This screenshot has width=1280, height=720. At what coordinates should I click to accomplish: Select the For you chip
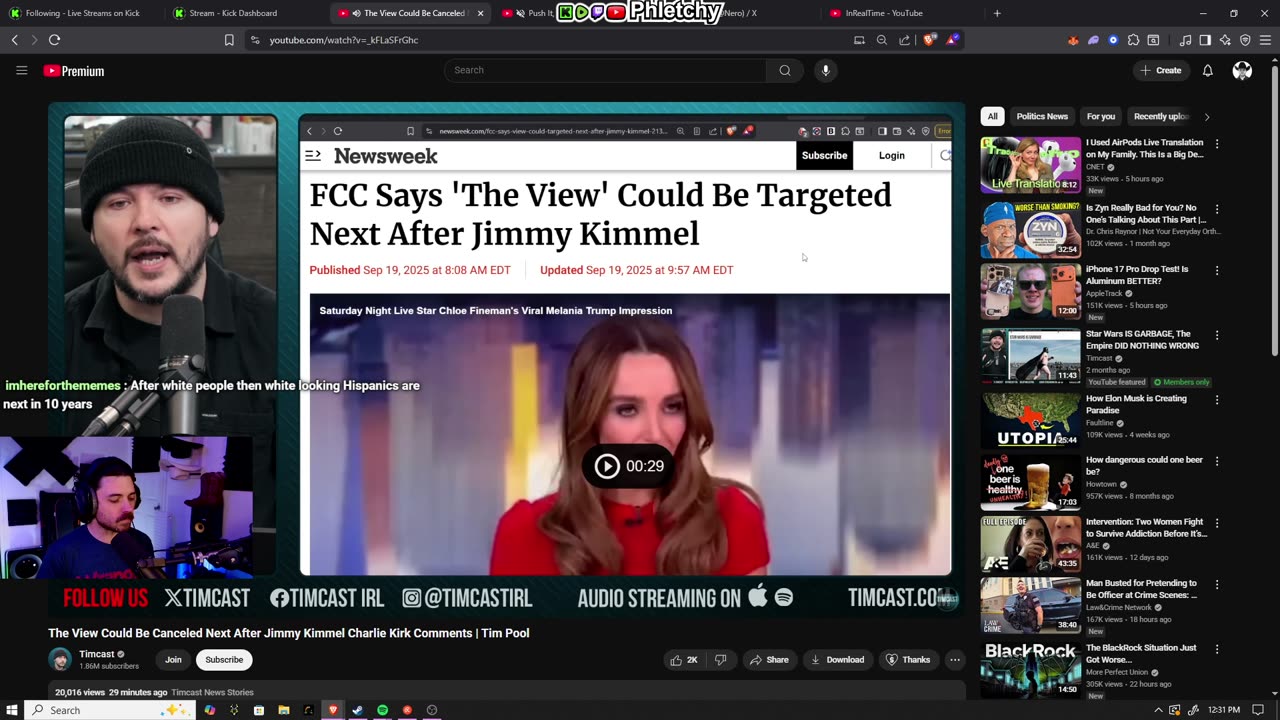pyautogui.click(x=1101, y=116)
